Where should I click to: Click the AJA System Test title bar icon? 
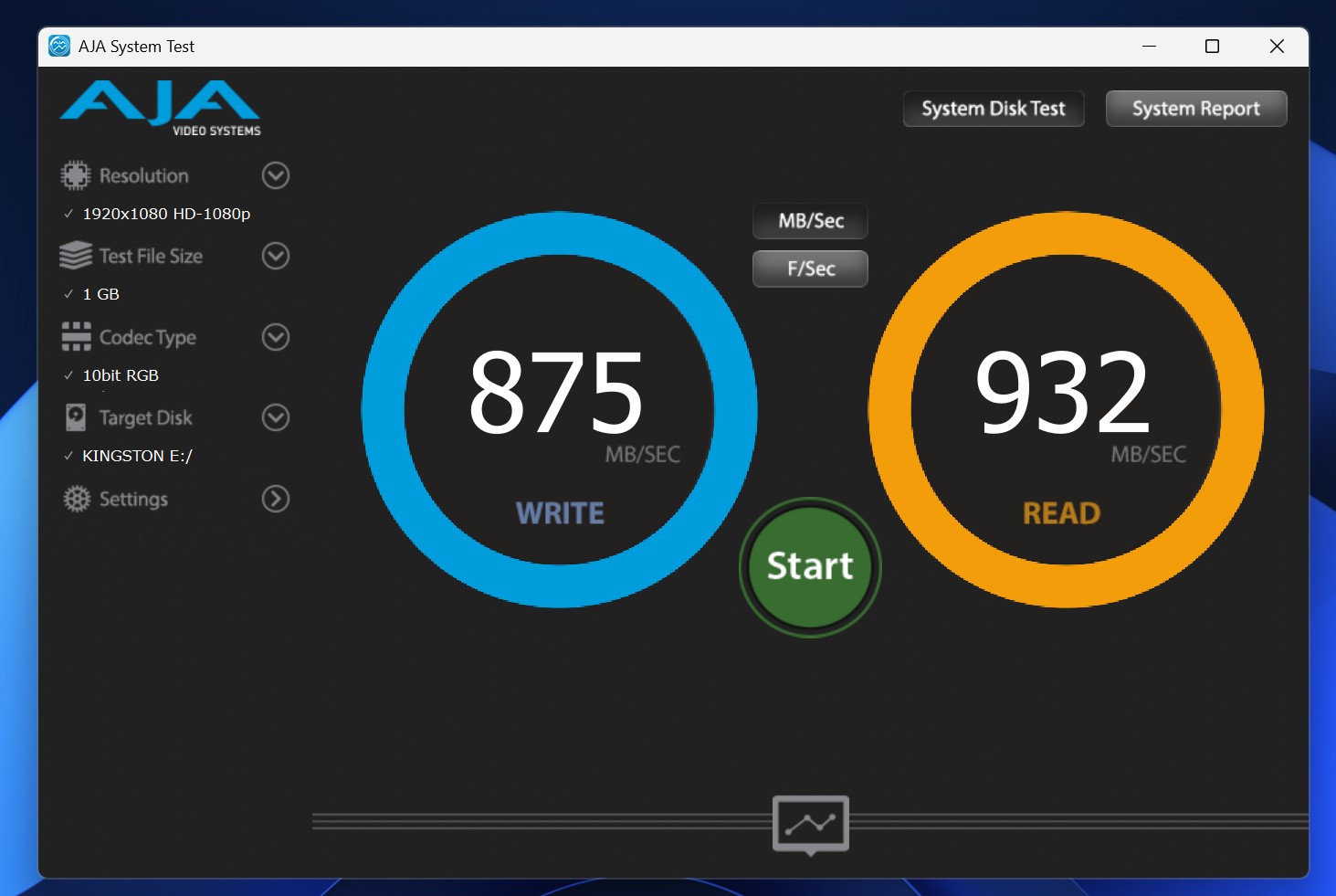[x=59, y=47]
